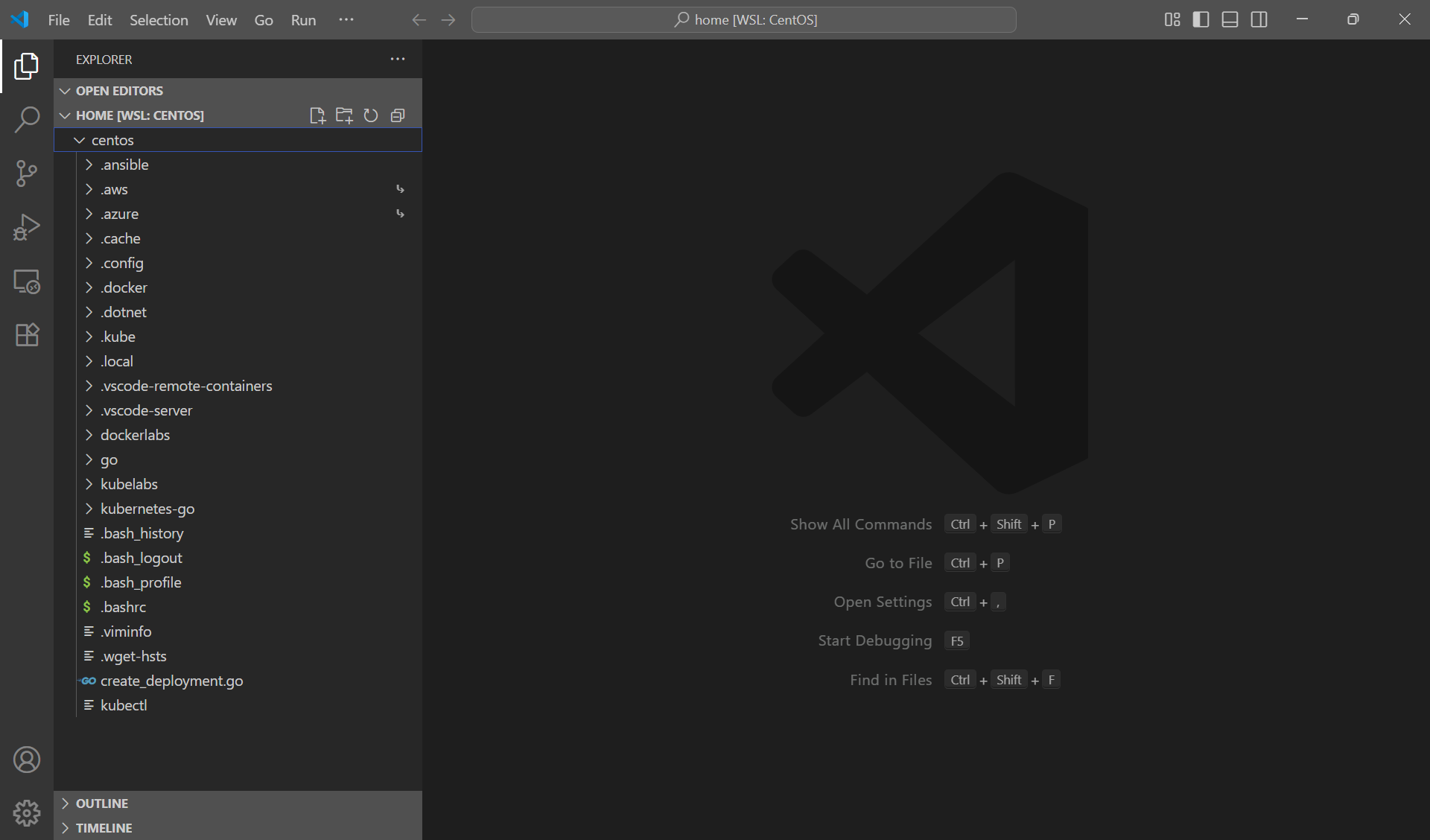Go back with navigation arrow
The height and width of the screenshot is (840, 1430).
pyautogui.click(x=419, y=20)
